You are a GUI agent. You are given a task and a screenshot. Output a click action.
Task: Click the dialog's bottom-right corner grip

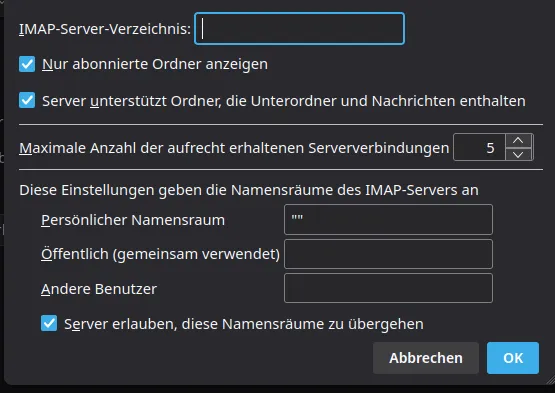tap(550, 380)
